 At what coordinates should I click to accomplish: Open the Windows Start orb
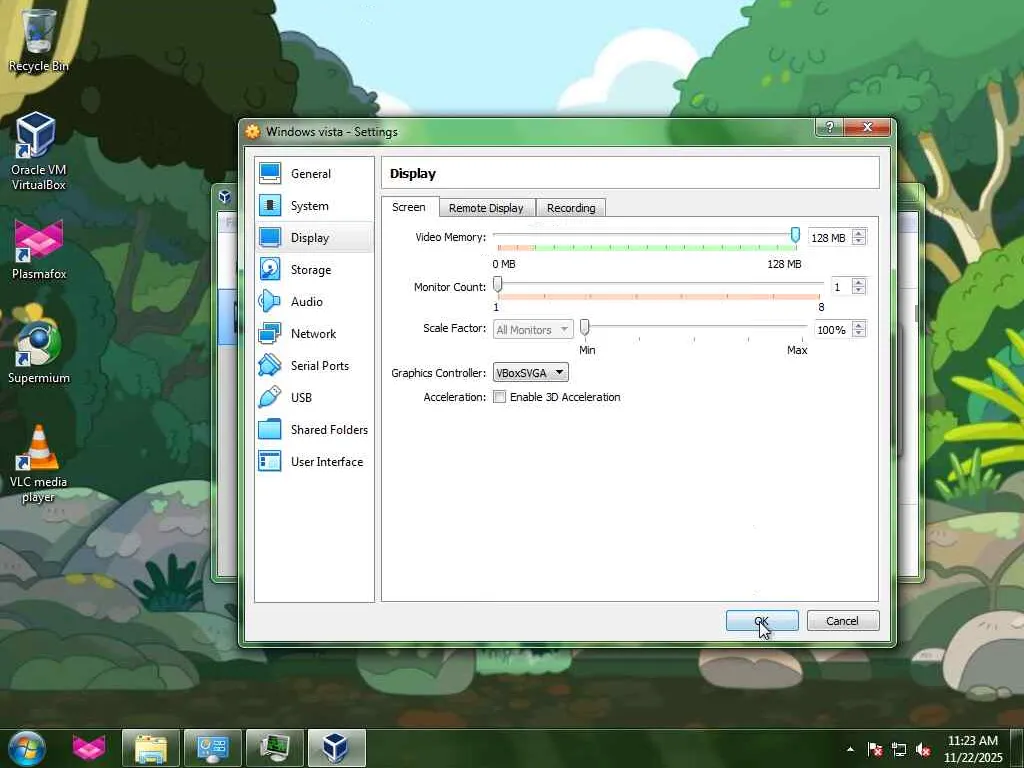27,748
